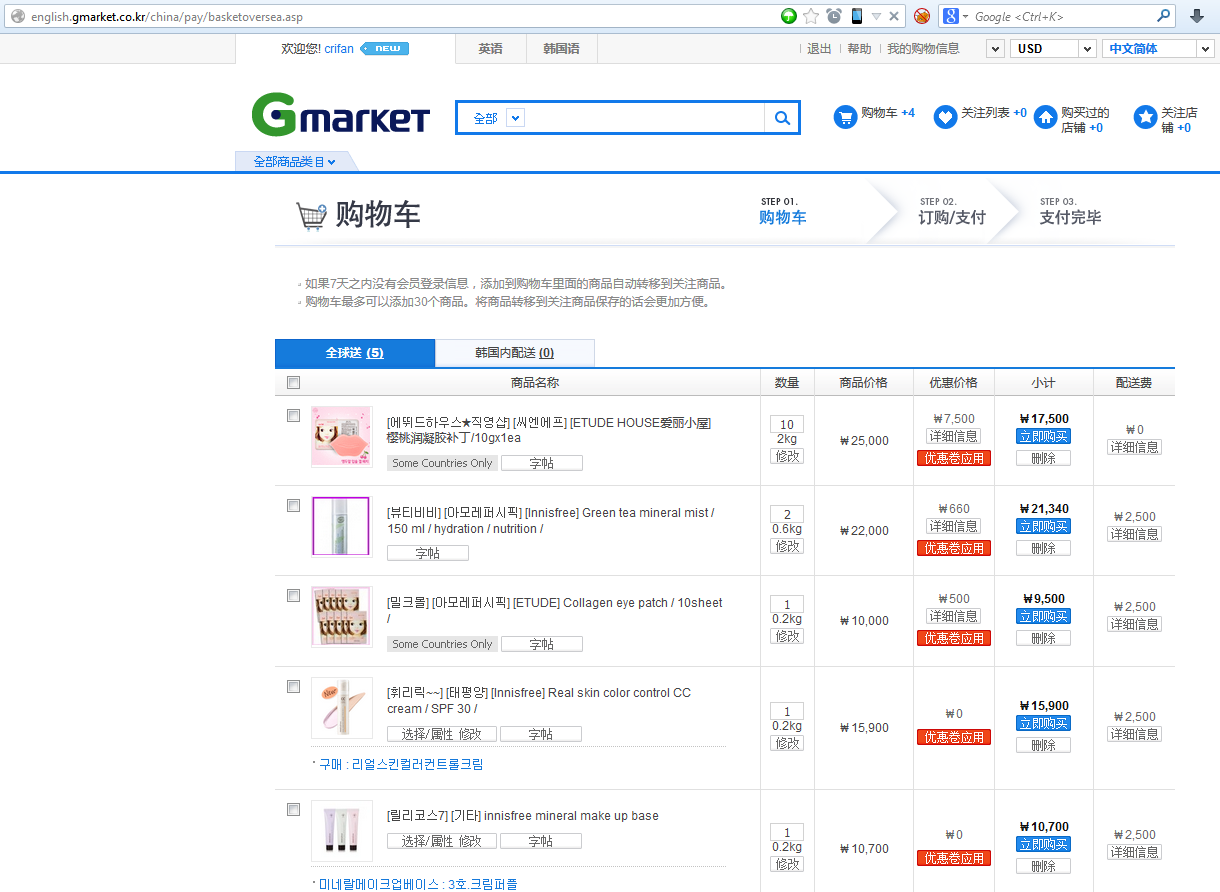
Task: Click the Google search input field
Action: 1062,16
